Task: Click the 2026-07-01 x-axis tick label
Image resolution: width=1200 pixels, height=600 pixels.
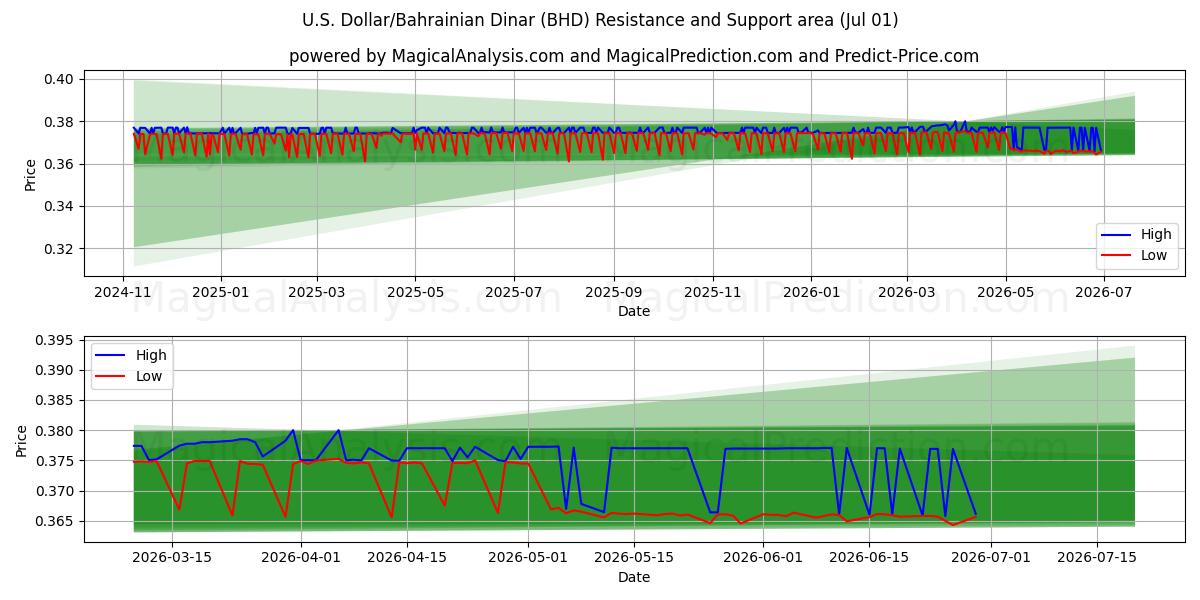Action: (990, 559)
